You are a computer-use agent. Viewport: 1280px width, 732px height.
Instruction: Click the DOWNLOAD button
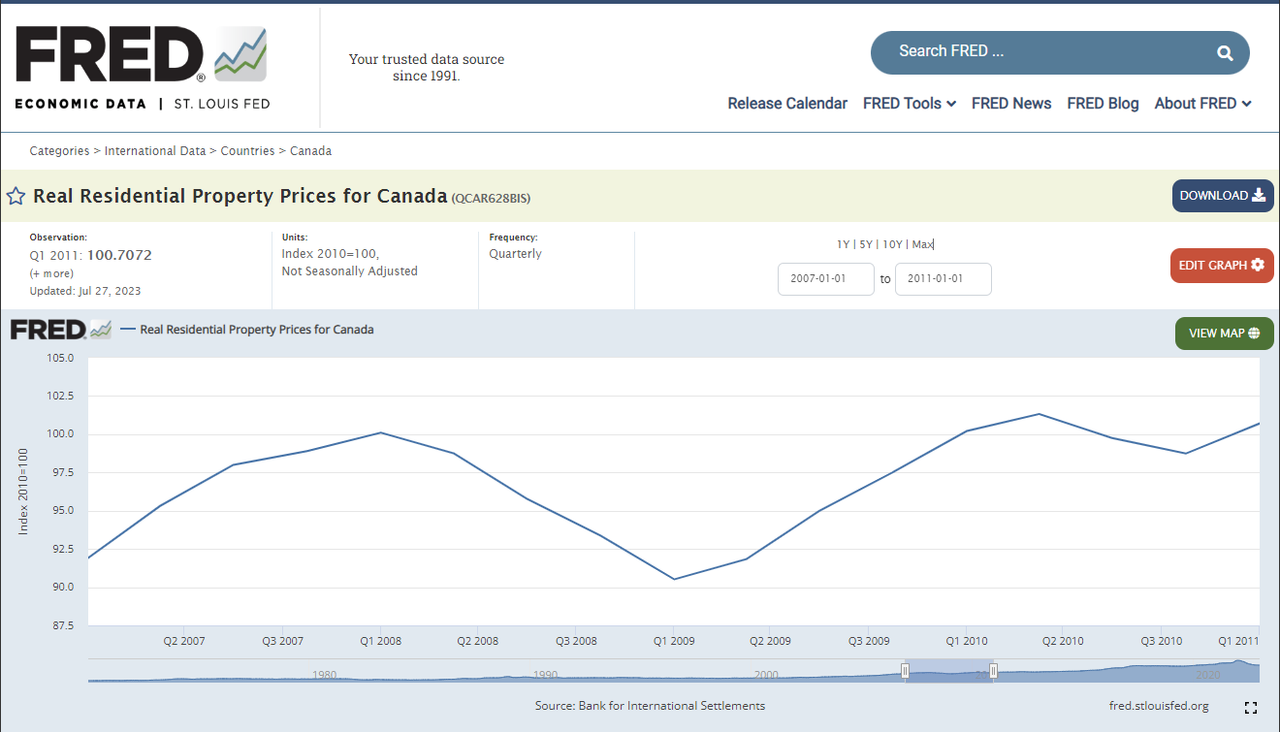(x=1223, y=196)
